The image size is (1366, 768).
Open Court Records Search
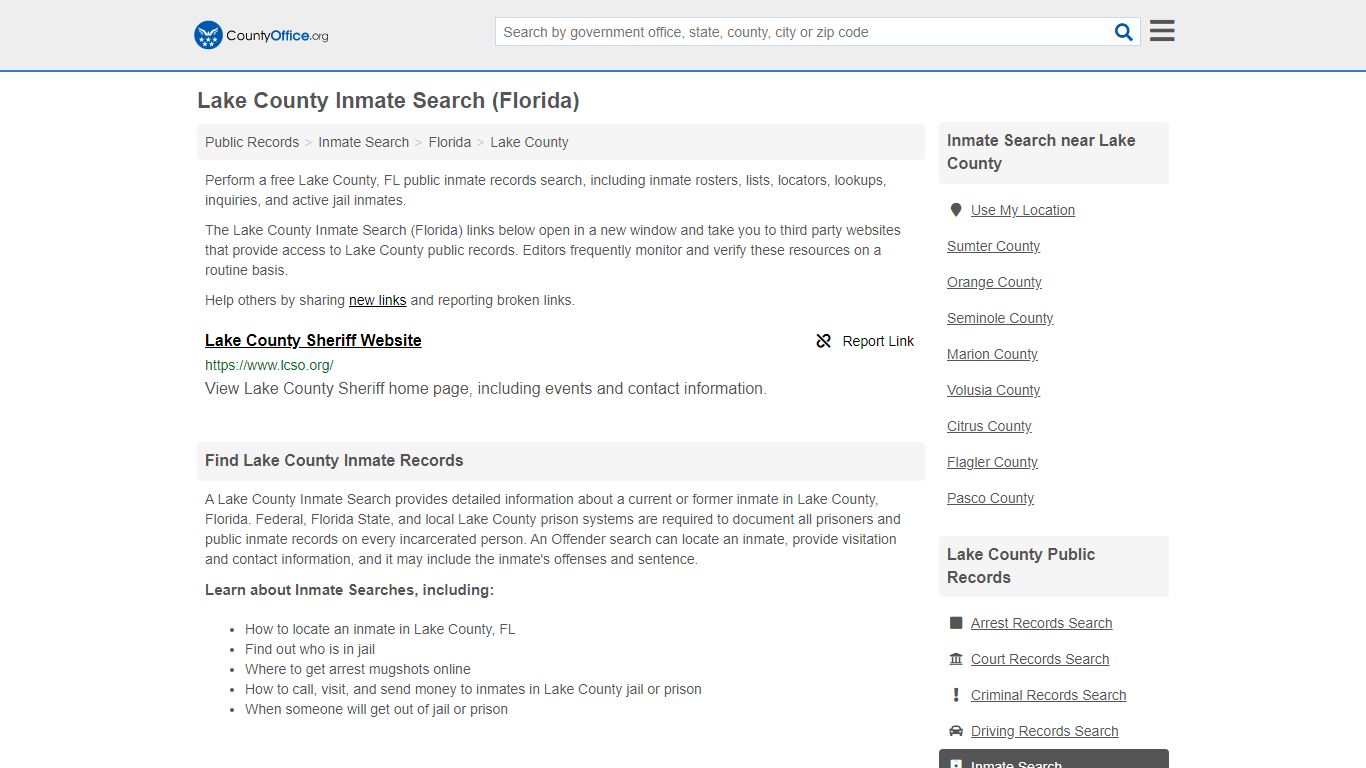coord(1040,659)
